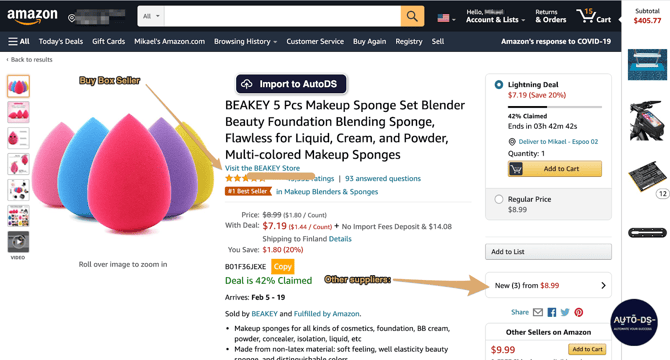Select the Lightning Deal radio option
The width and height of the screenshot is (670, 360).
499,85
